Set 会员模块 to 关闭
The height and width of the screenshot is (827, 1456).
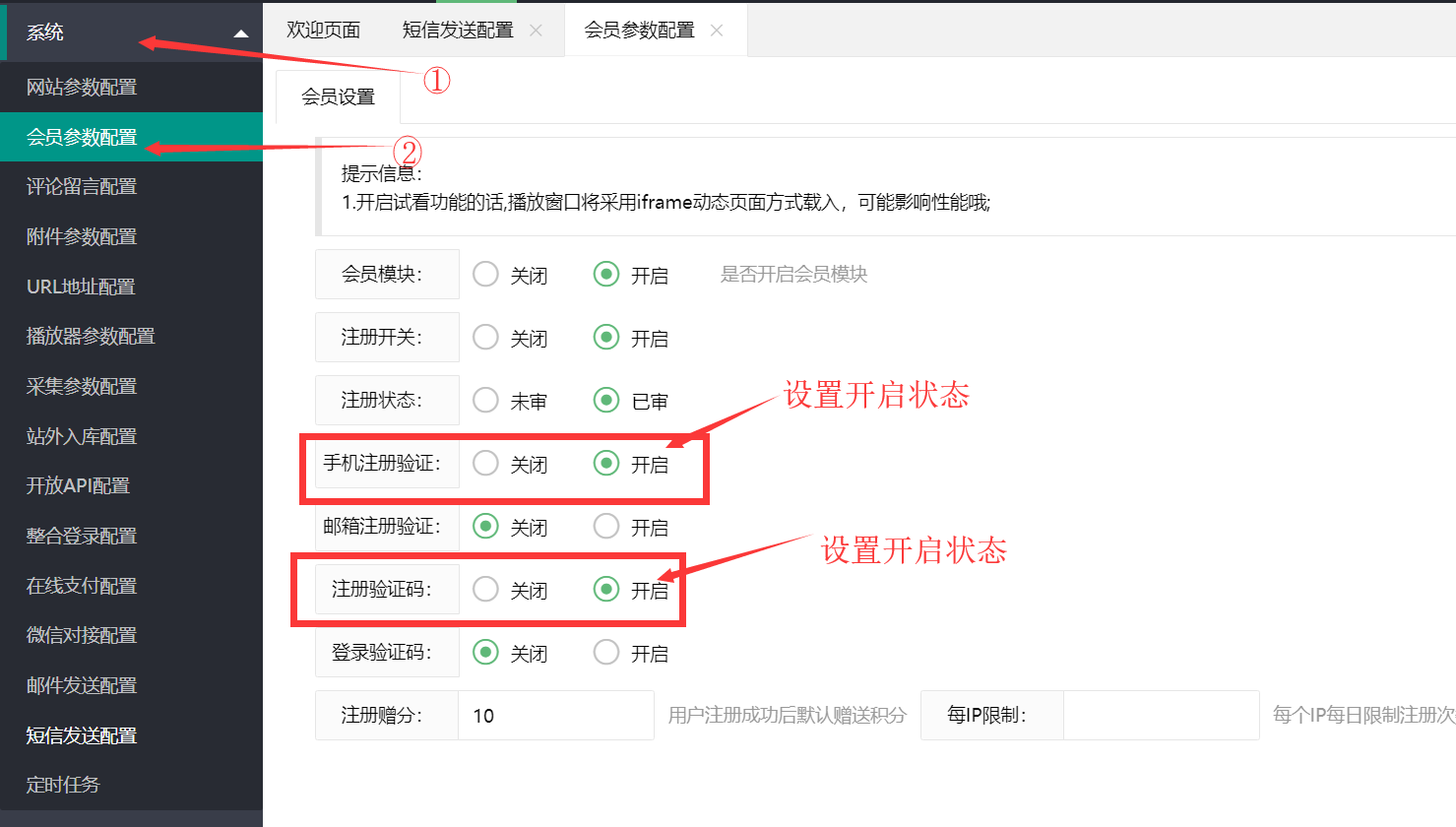(x=485, y=274)
